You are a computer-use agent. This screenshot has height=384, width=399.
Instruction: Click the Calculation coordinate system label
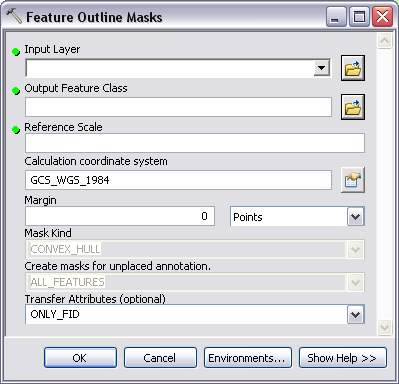(x=96, y=161)
